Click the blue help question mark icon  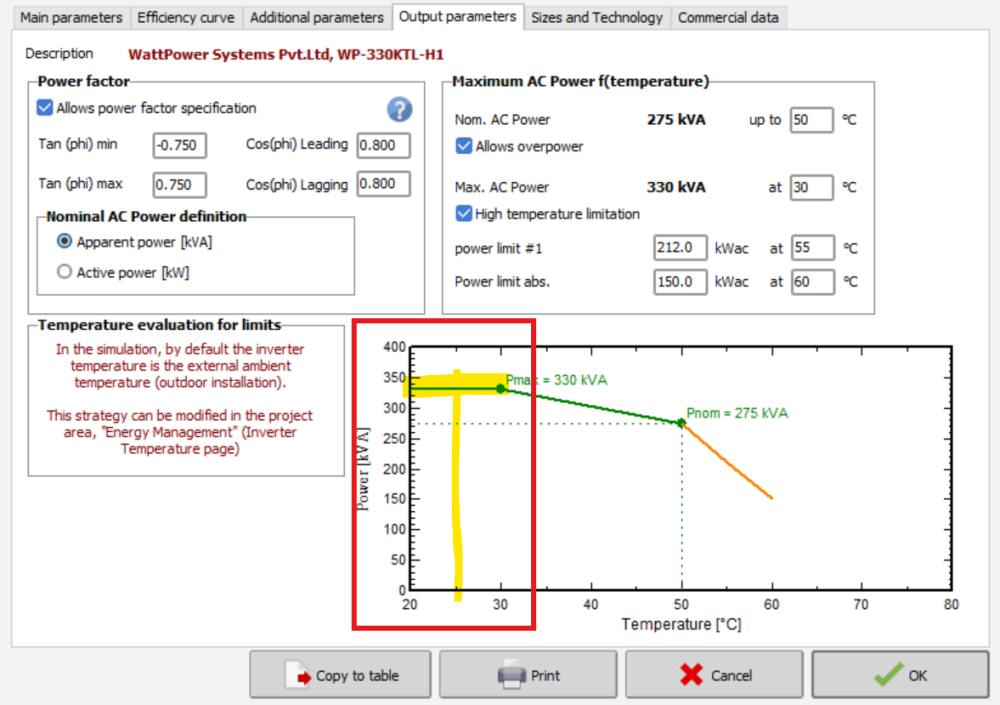coord(400,110)
